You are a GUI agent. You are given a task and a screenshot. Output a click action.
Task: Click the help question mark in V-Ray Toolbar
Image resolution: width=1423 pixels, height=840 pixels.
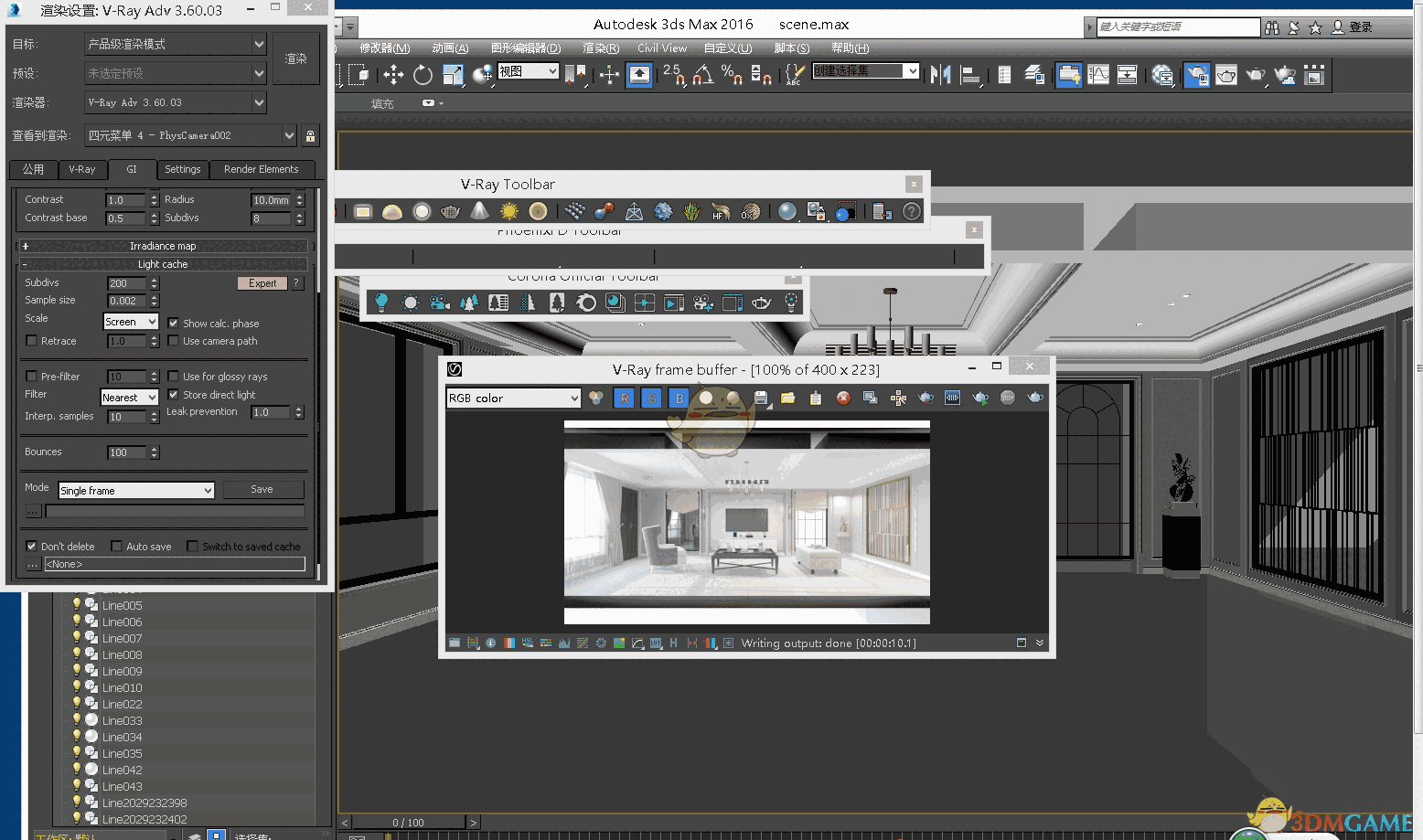coord(911,212)
